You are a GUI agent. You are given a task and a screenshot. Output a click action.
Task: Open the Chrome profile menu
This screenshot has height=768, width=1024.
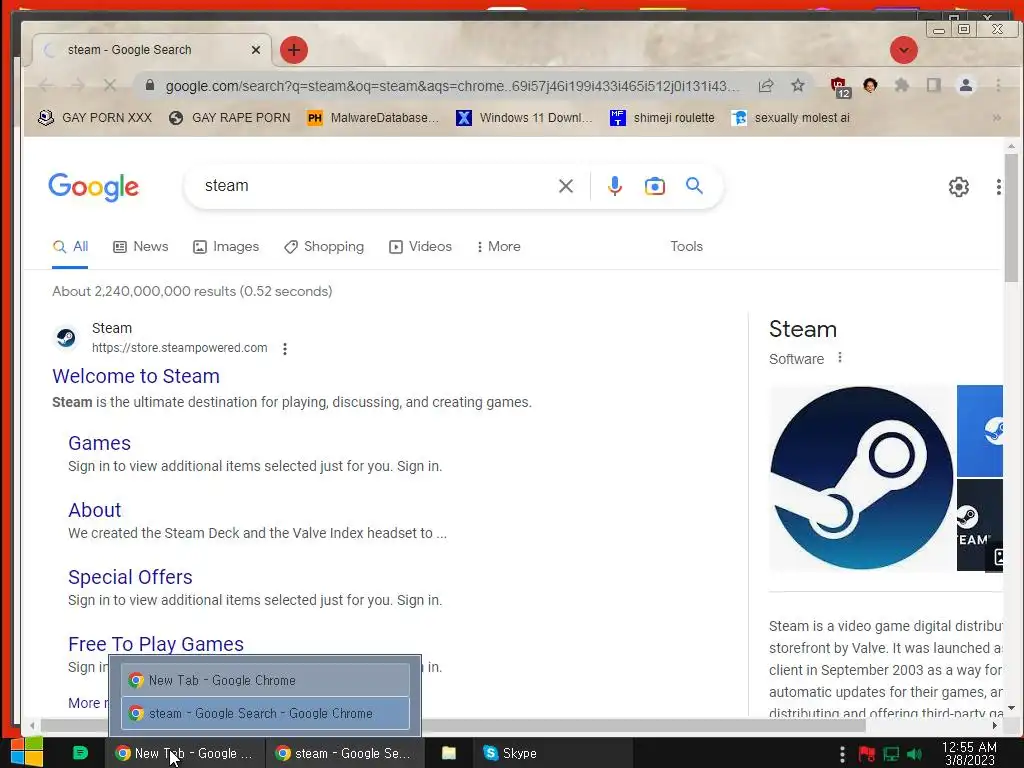click(x=966, y=86)
